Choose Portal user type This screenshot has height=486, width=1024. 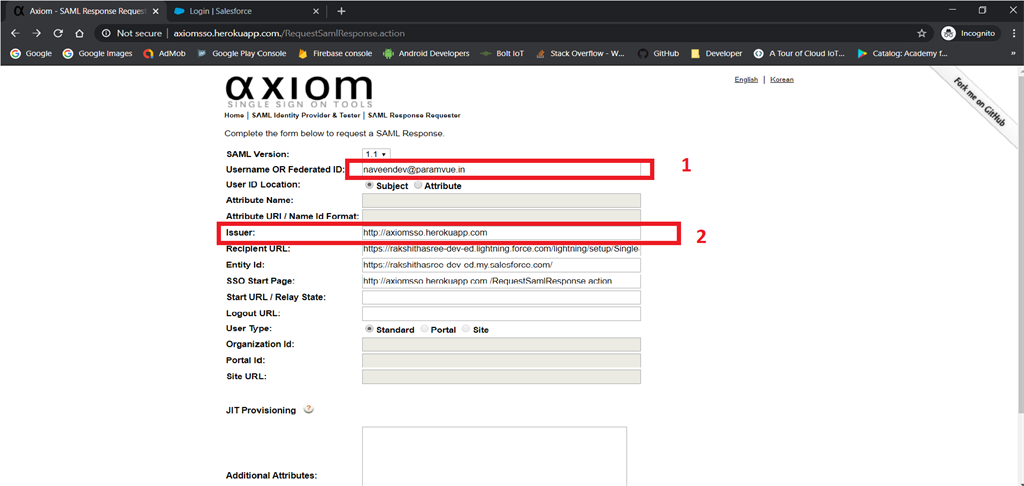click(x=425, y=329)
